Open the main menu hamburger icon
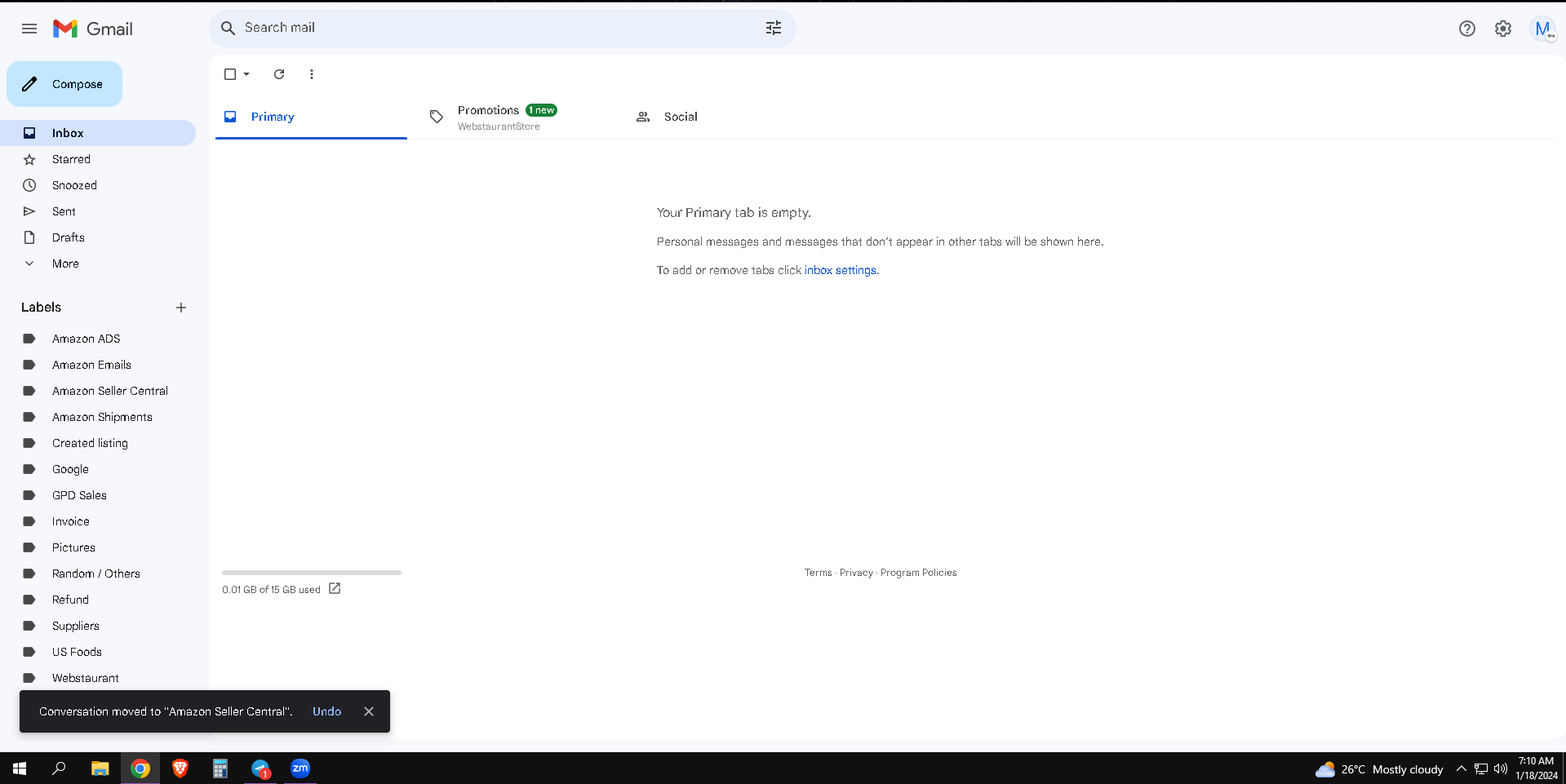The height and width of the screenshot is (784, 1566). click(x=29, y=29)
